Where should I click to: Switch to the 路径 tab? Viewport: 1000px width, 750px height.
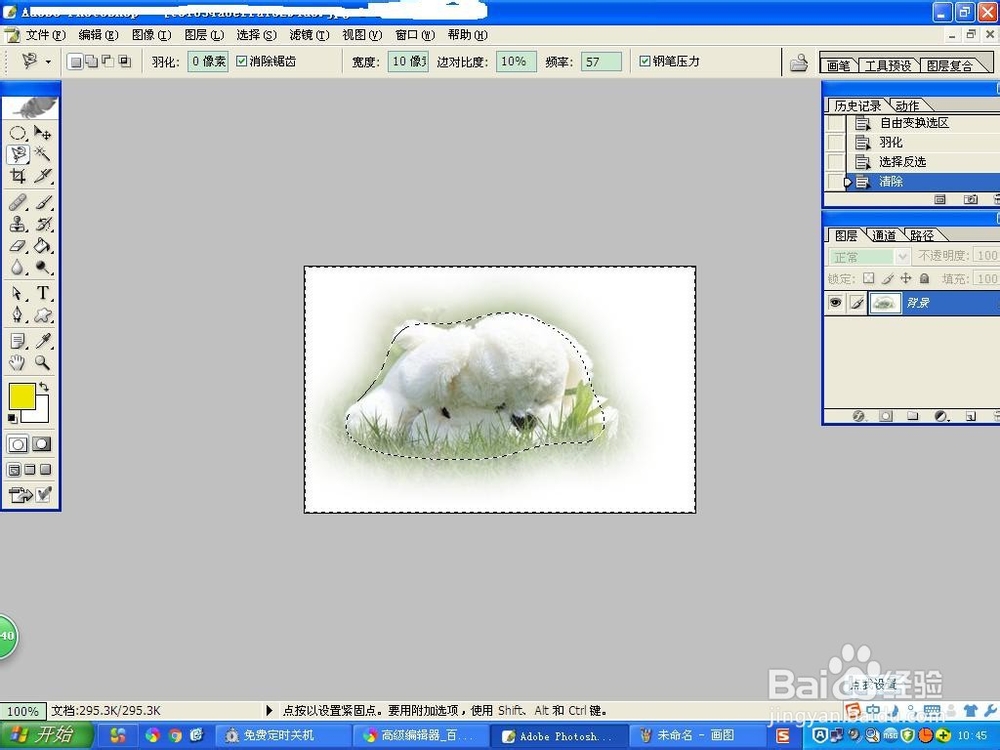tap(922, 235)
